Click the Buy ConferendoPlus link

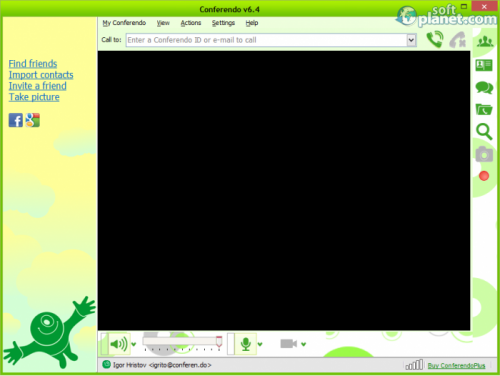pos(456,366)
